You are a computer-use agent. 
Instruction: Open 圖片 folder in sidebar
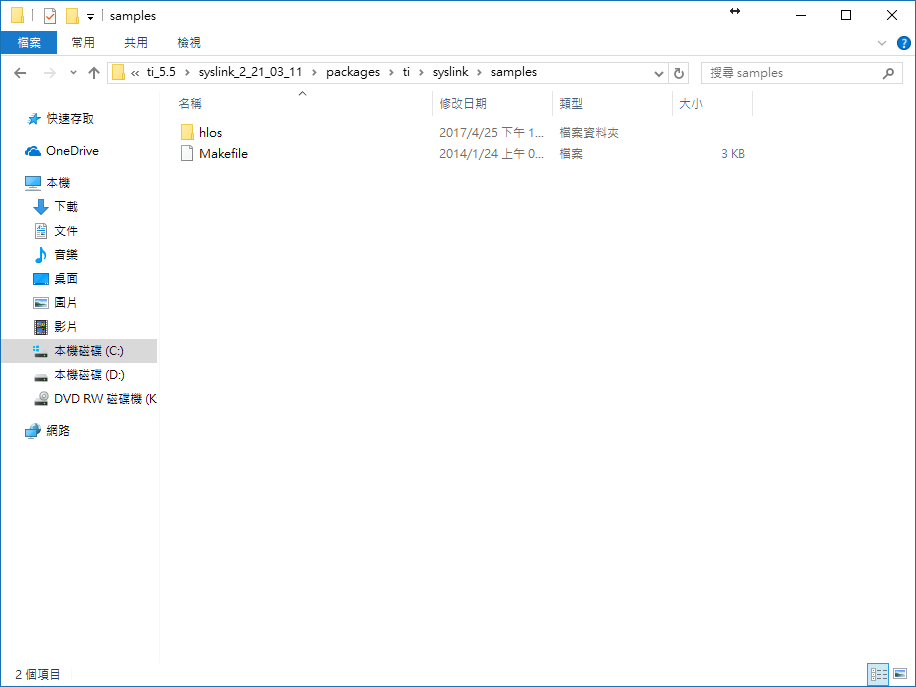click(66, 303)
